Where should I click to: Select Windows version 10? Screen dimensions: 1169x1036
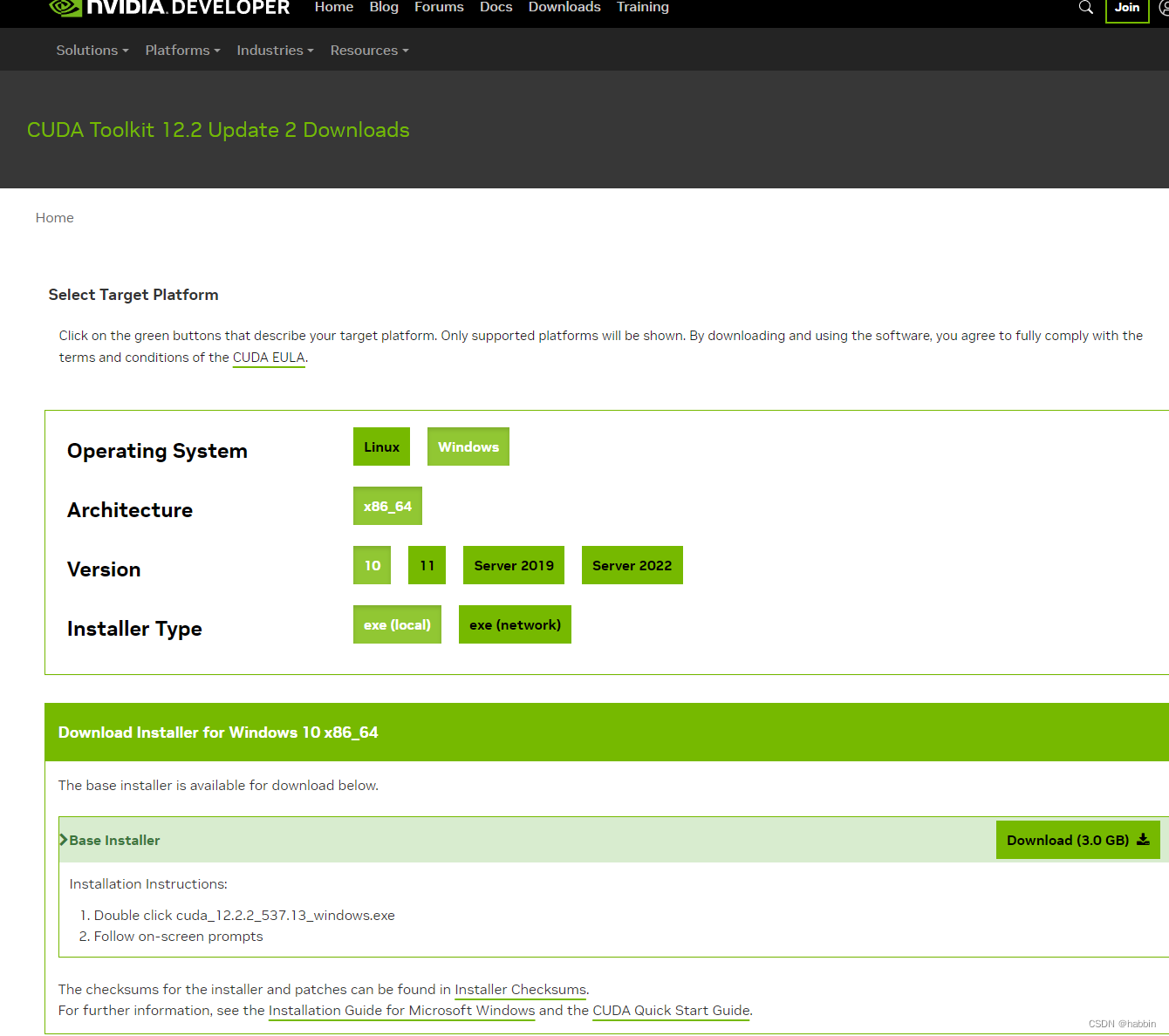pyautogui.click(x=372, y=565)
